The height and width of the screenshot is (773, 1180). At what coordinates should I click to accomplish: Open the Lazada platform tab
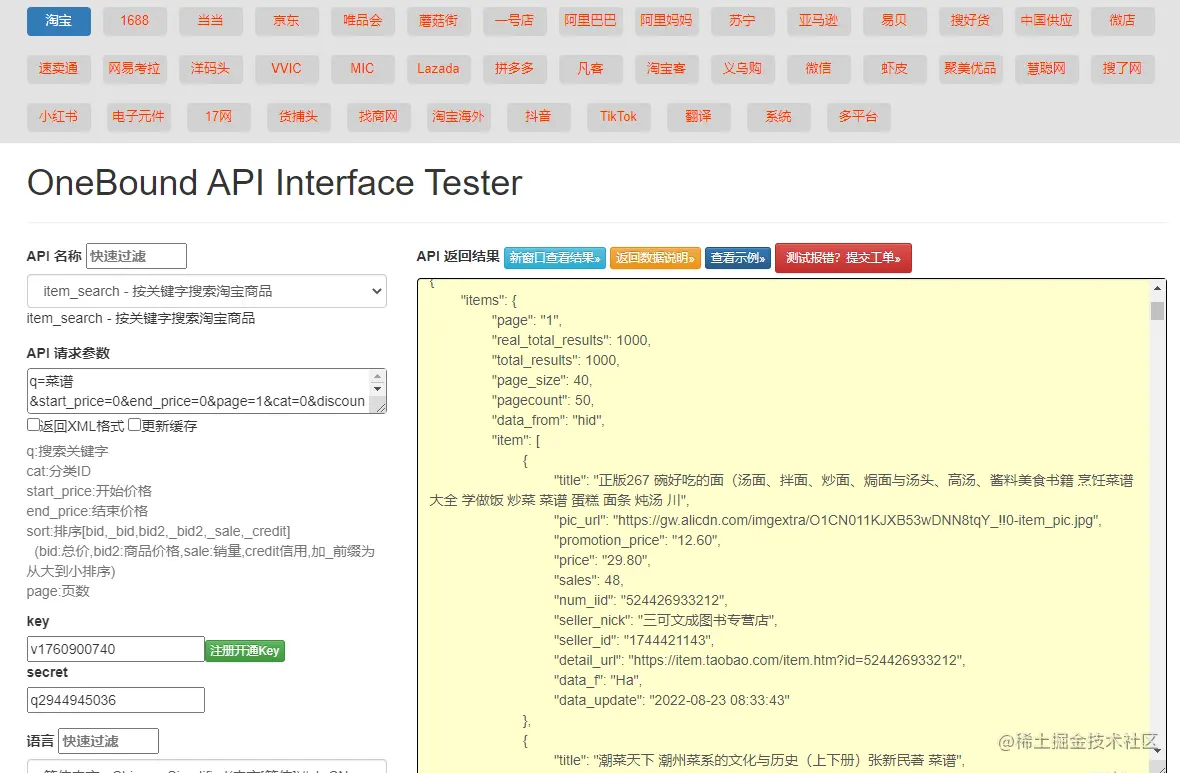point(439,68)
